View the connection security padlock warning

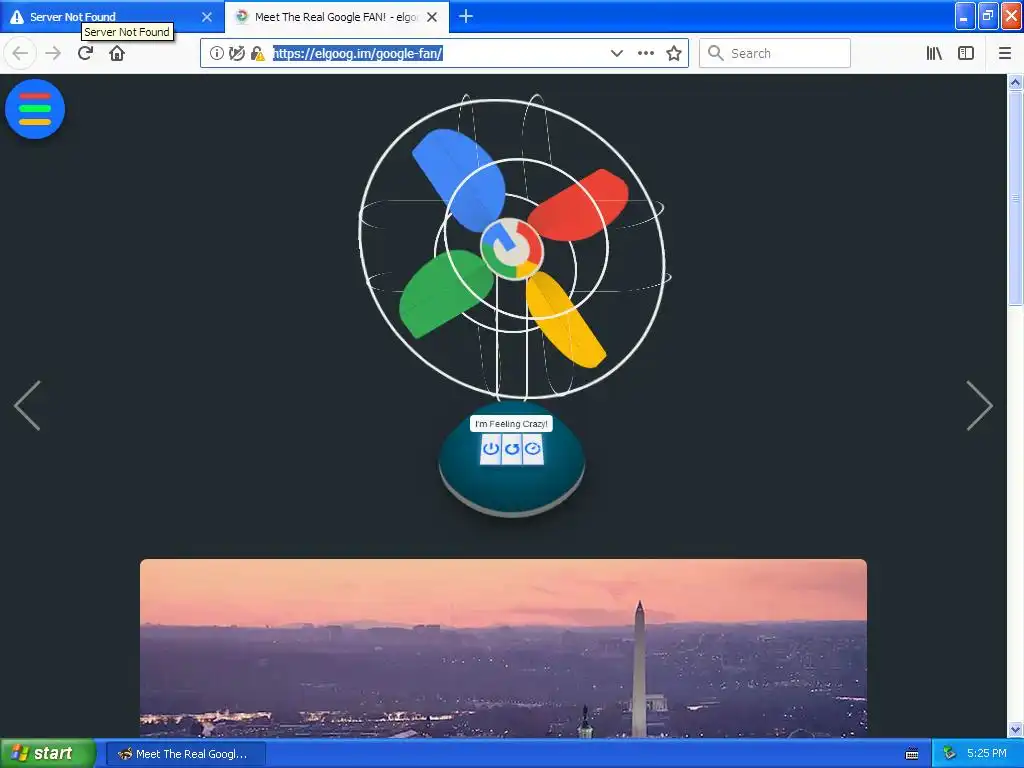coord(257,54)
